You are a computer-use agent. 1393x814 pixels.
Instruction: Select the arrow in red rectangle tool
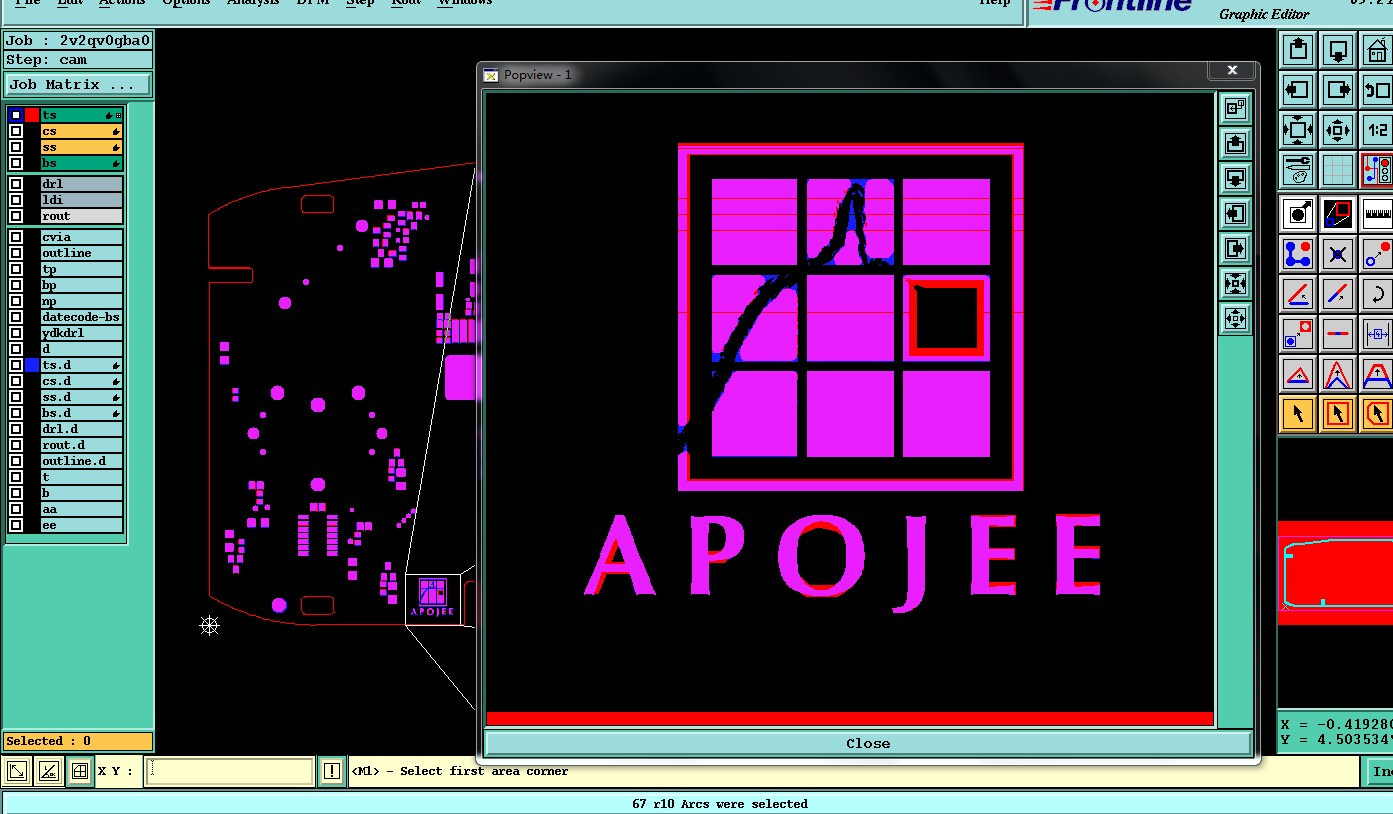pyautogui.click(x=1338, y=412)
